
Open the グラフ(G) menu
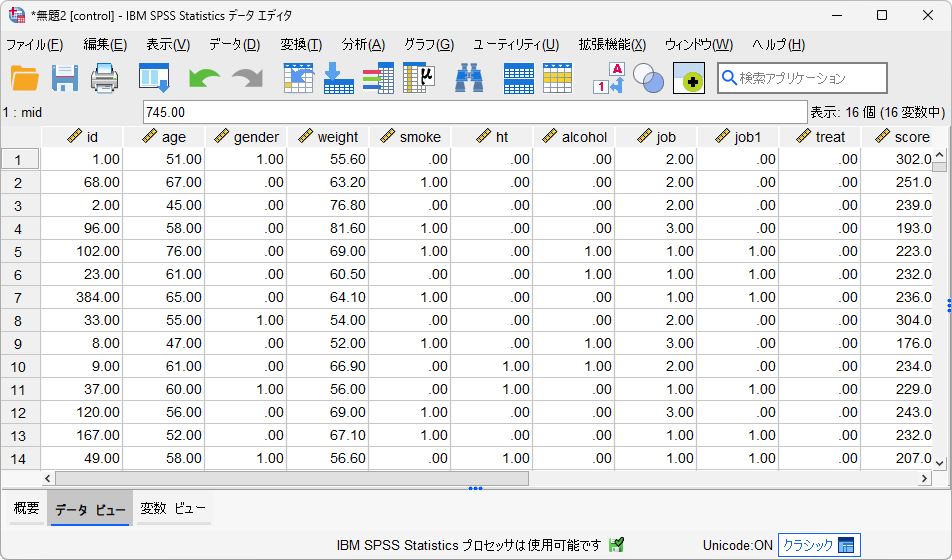tap(429, 45)
